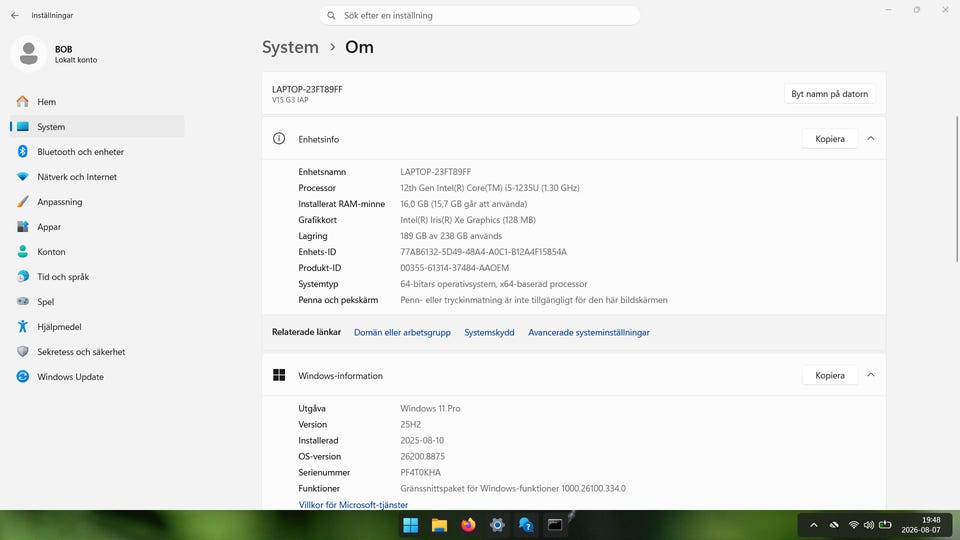The width and height of the screenshot is (960, 540).
Task: Open the BOB user profile avatar
Action: point(28,54)
